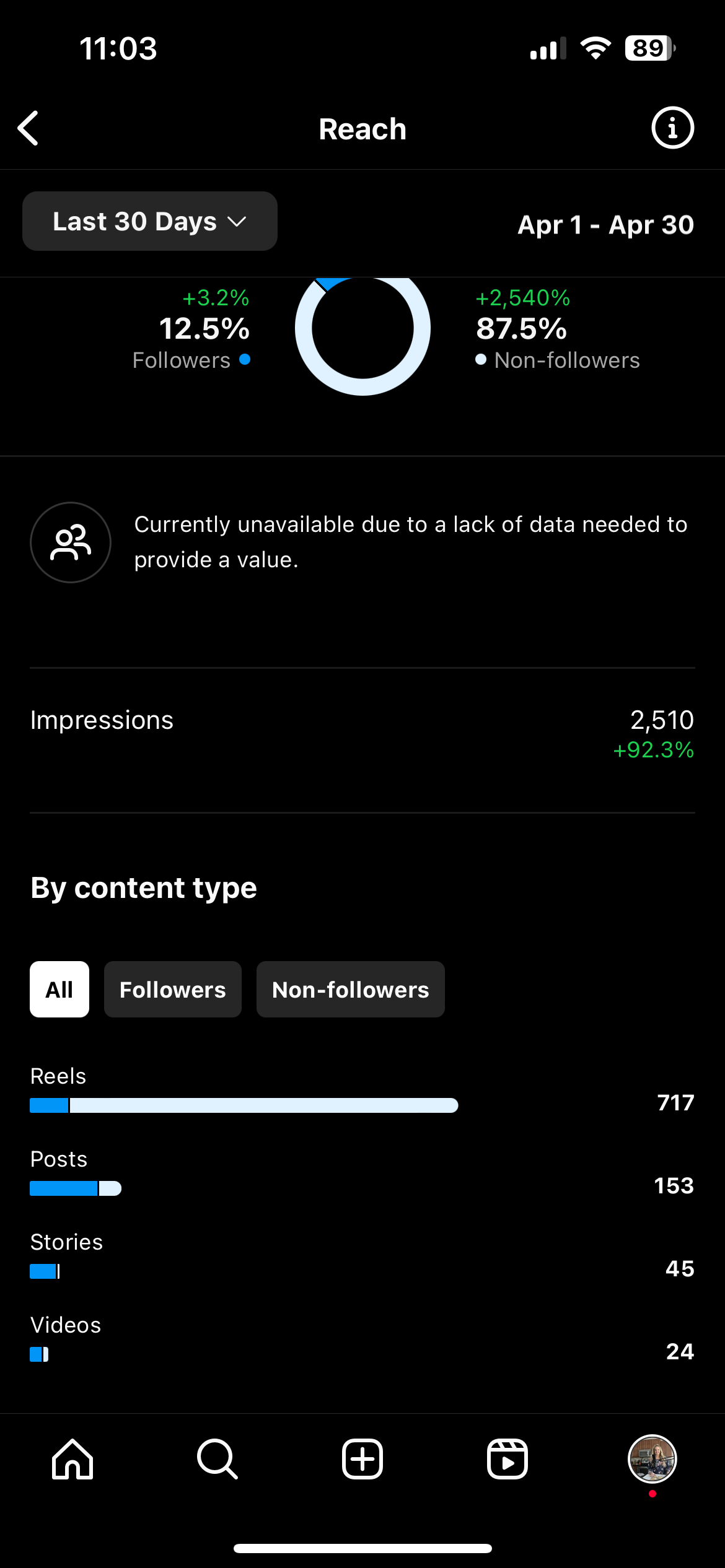Tap the chevron beside Last 30 Days
The image size is (725, 1568).
coord(237,222)
